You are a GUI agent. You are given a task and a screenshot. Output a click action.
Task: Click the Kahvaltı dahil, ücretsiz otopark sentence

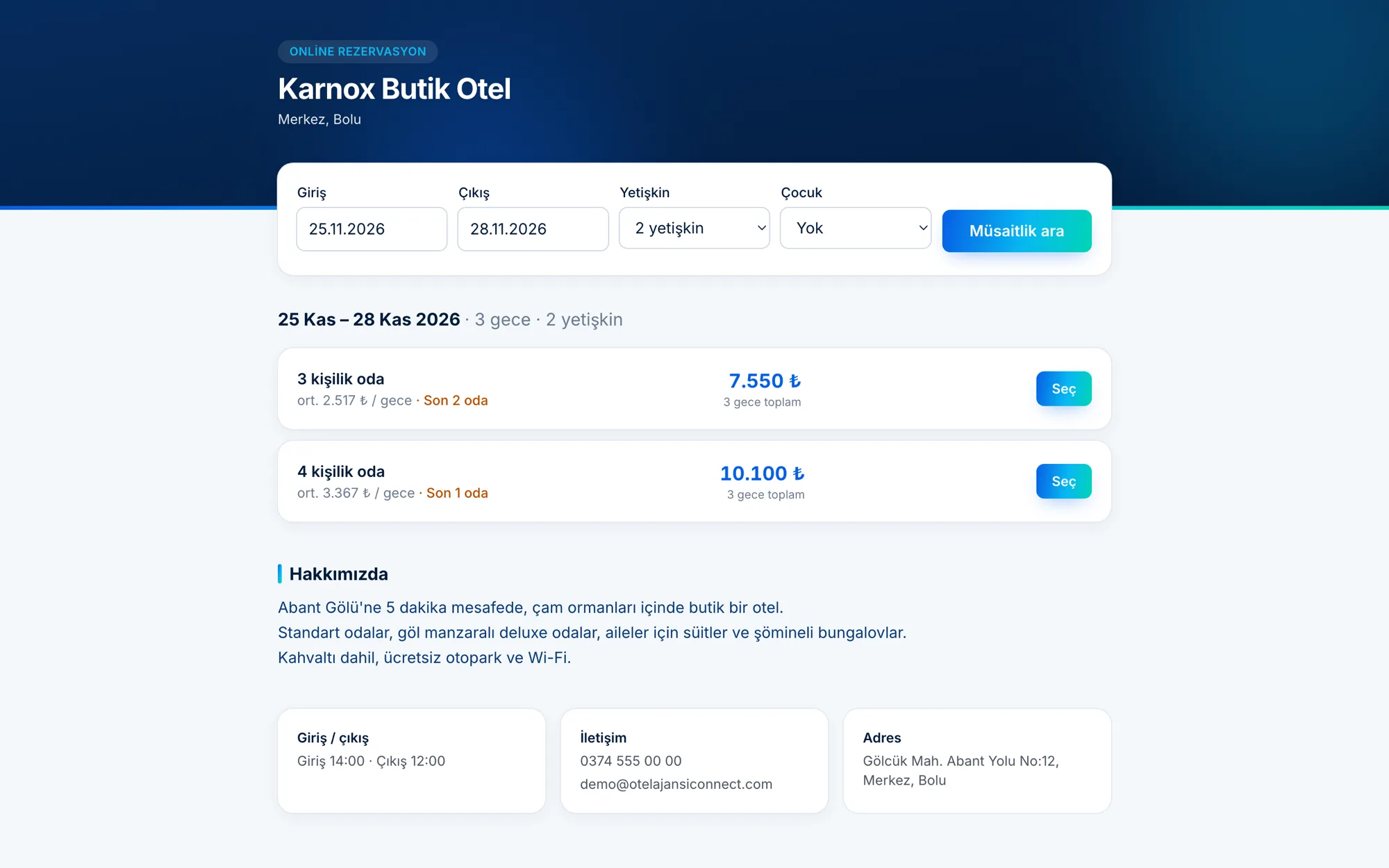tap(424, 658)
